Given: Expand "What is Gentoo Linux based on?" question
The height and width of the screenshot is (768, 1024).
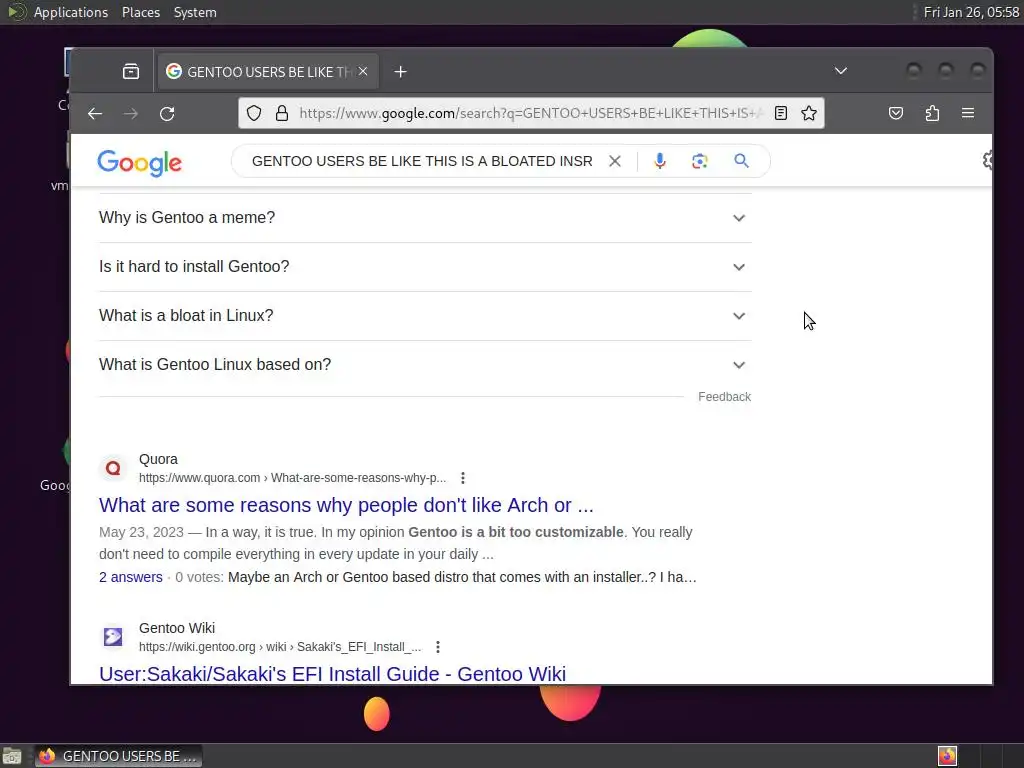Looking at the screenshot, I should click(x=425, y=364).
